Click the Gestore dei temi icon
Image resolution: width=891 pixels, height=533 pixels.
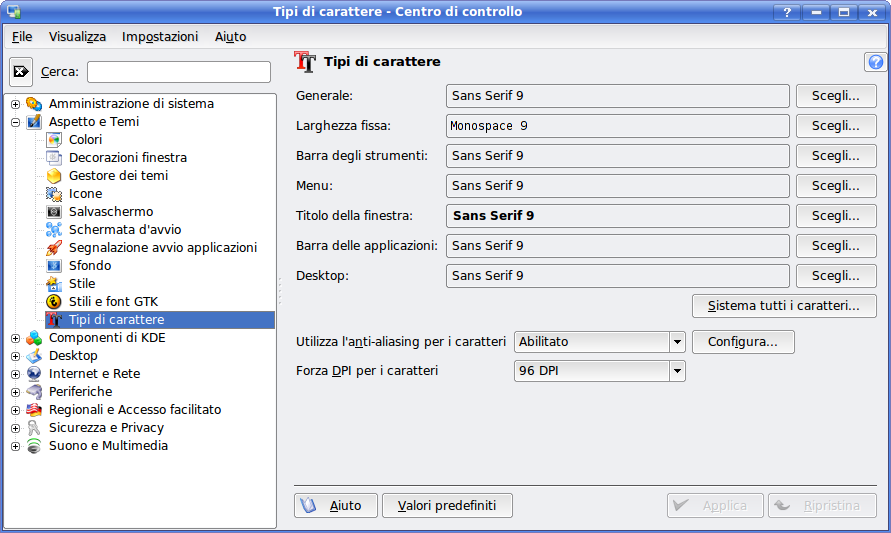click(x=54, y=175)
